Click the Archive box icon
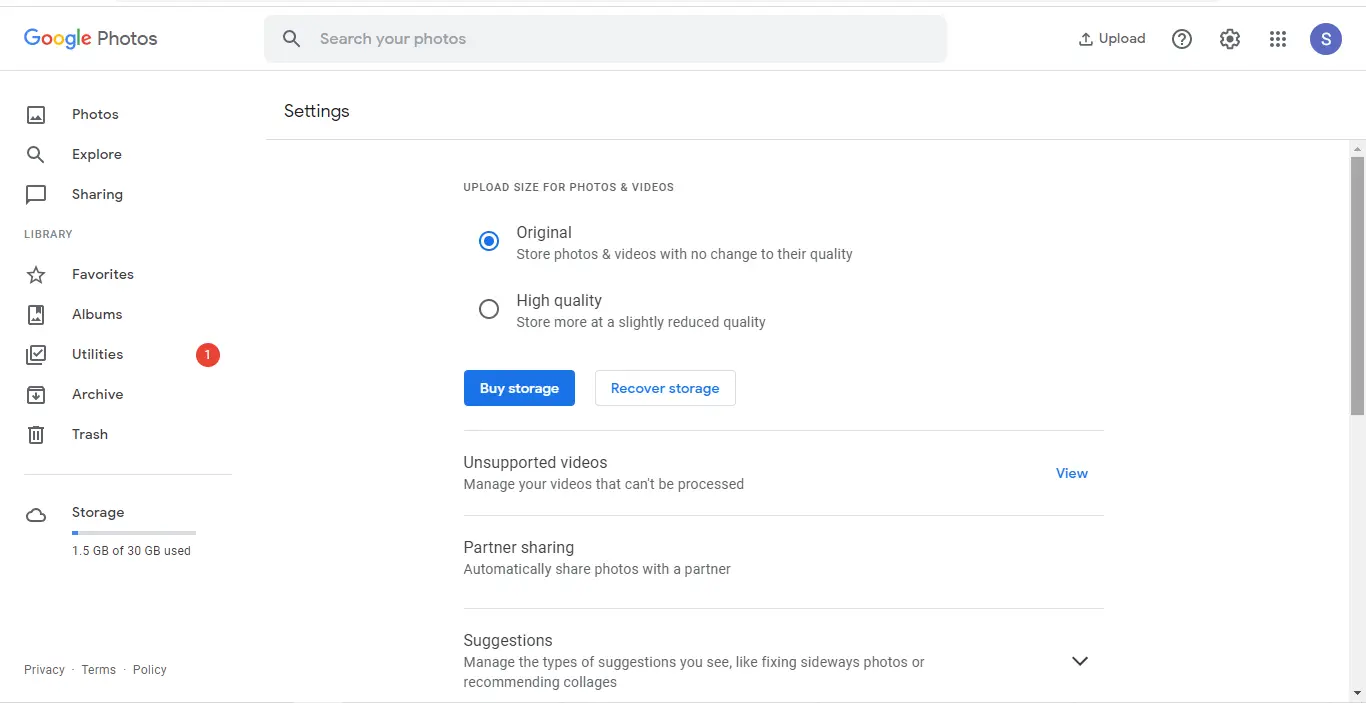This screenshot has height=703, width=1366. (36, 394)
